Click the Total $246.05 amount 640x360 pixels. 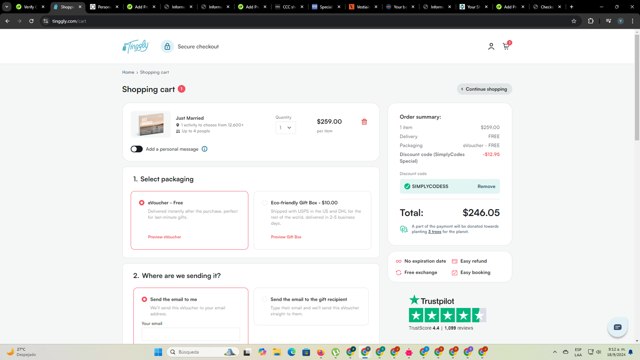coord(481,213)
